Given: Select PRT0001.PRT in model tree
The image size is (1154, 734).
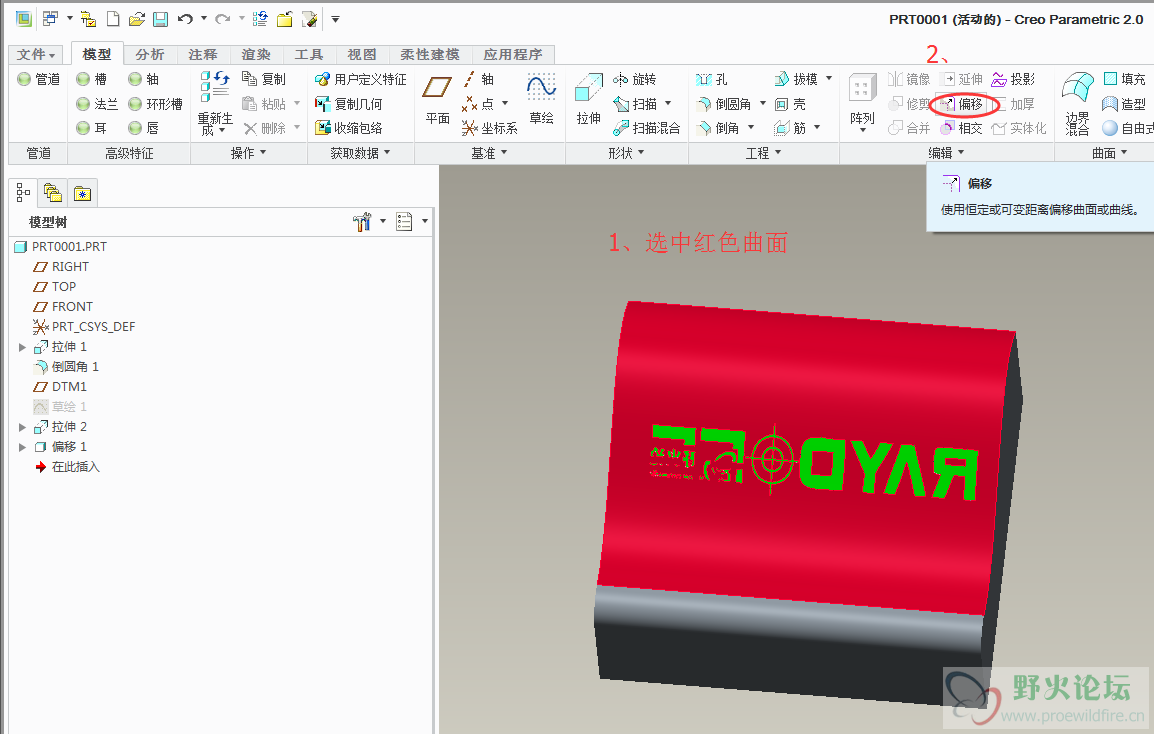Looking at the screenshot, I should (x=61, y=247).
